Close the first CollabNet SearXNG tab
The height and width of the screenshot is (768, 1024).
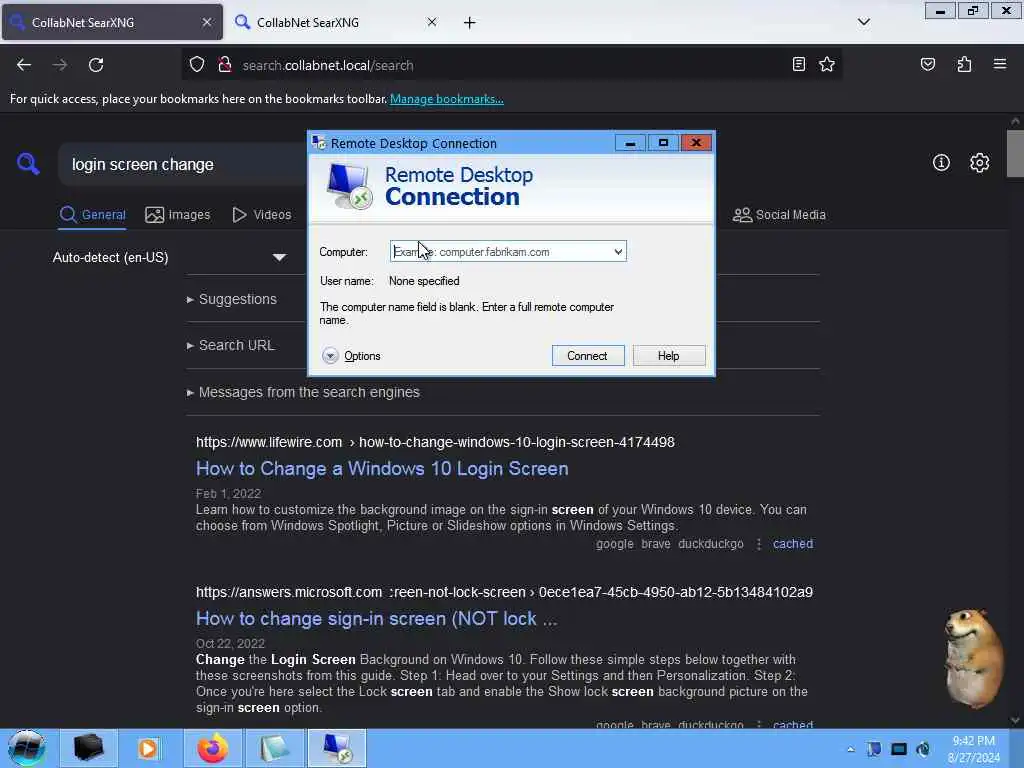click(206, 22)
